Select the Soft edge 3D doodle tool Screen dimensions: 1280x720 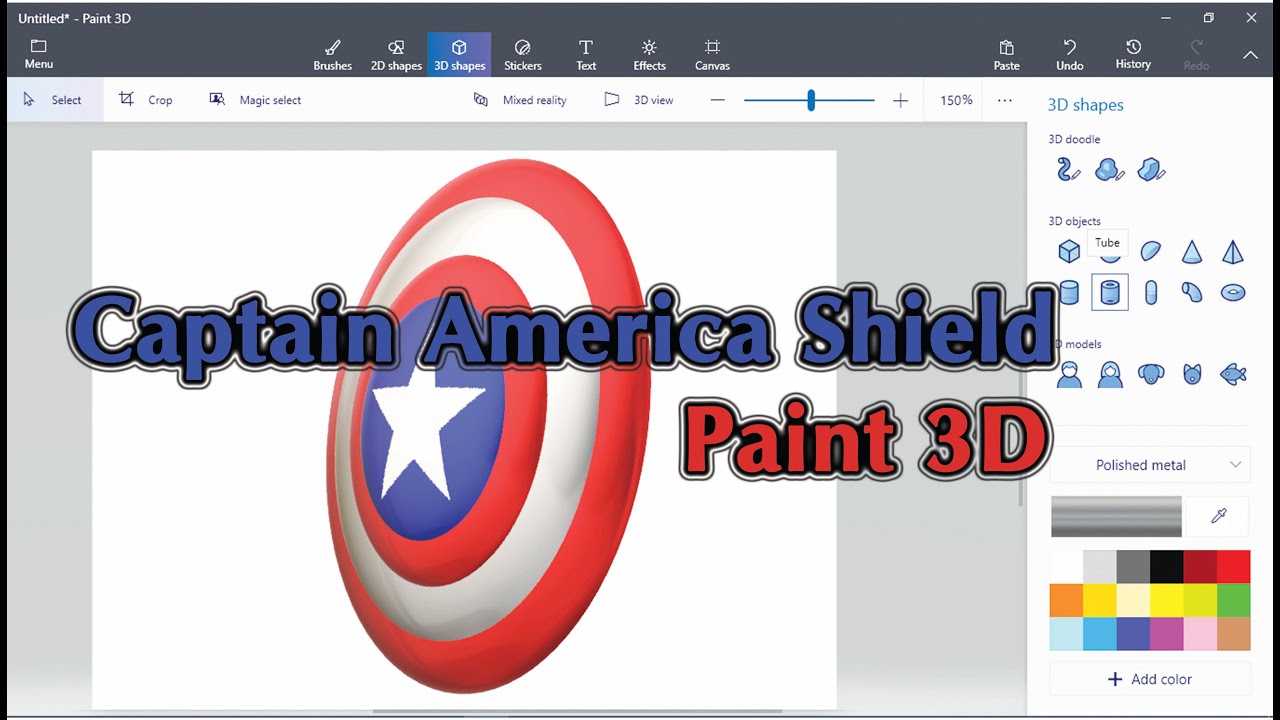(1109, 170)
